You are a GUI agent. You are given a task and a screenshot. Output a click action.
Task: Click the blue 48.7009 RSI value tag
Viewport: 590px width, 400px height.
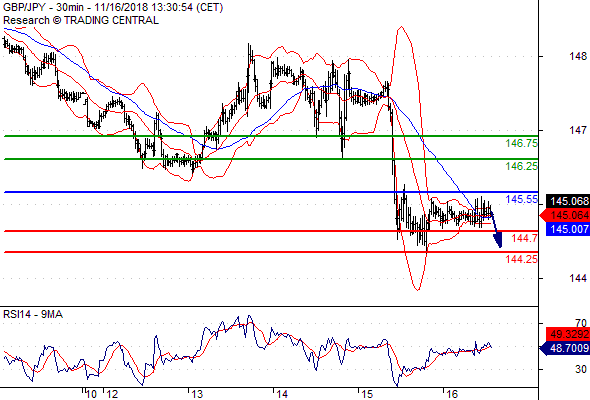click(x=564, y=348)
